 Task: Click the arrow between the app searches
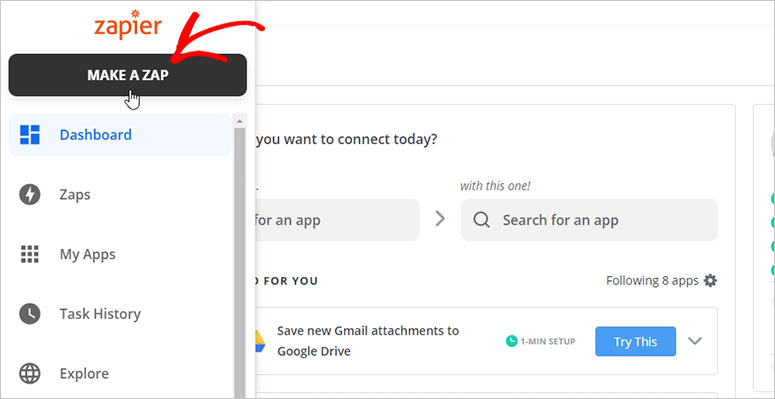click(x=440, y=219)
